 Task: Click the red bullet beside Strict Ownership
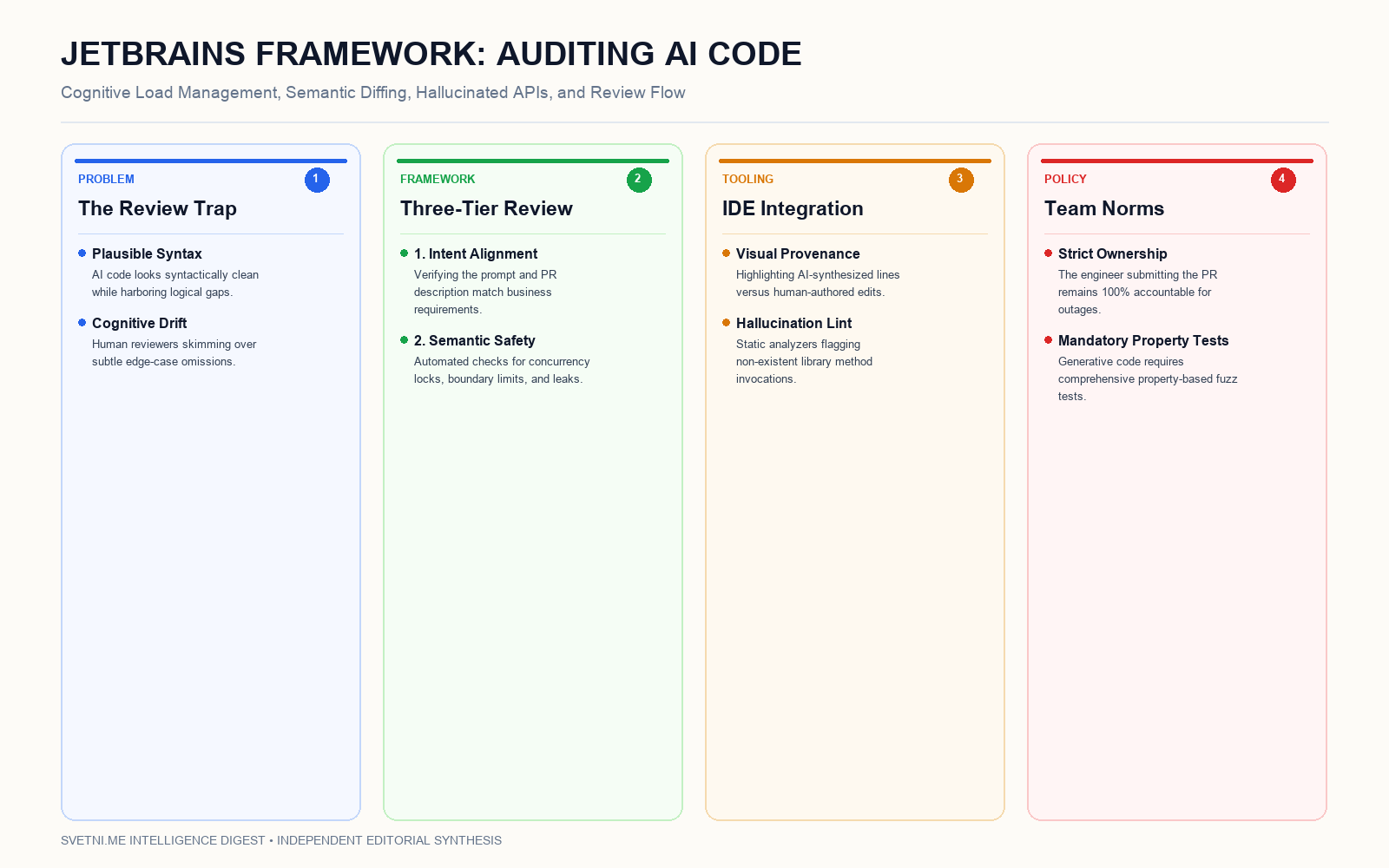click(x=1048, y=253)
